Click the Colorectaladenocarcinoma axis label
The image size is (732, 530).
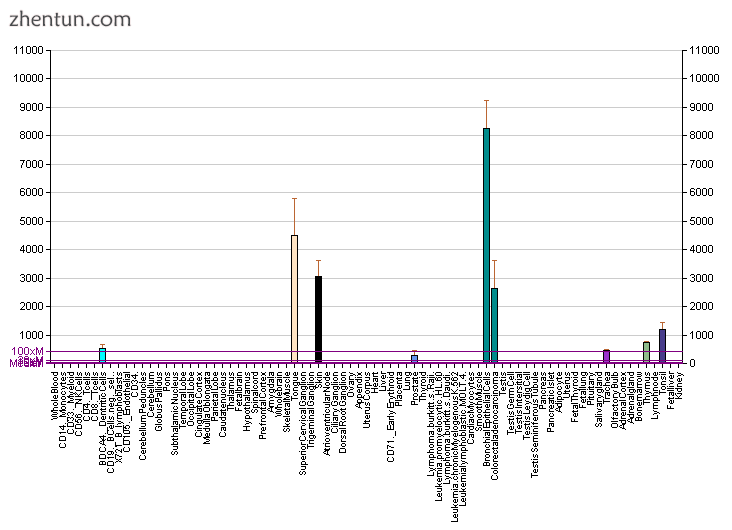point(494,426)
